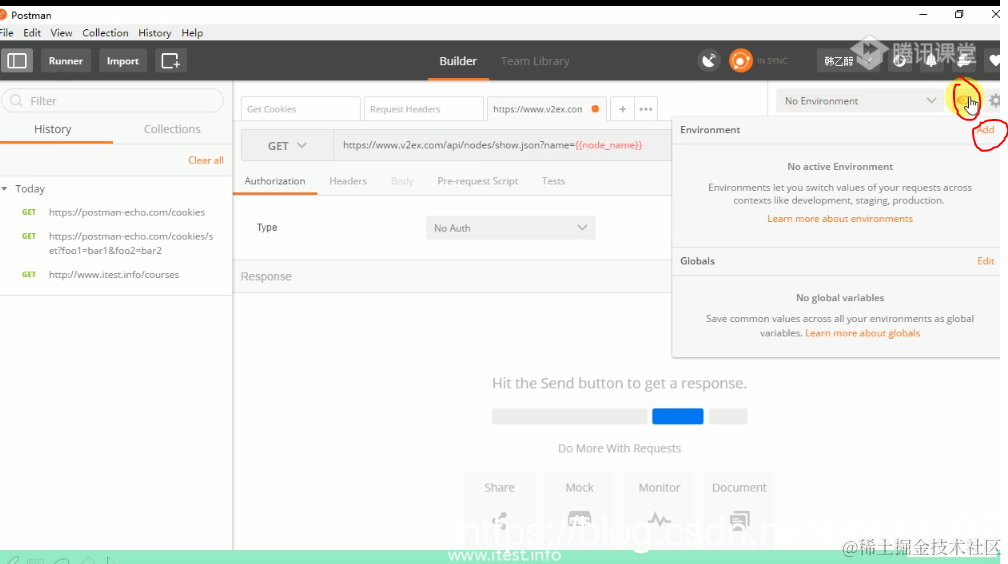Click the search magnifier icon in Filter

pos(16,101)
